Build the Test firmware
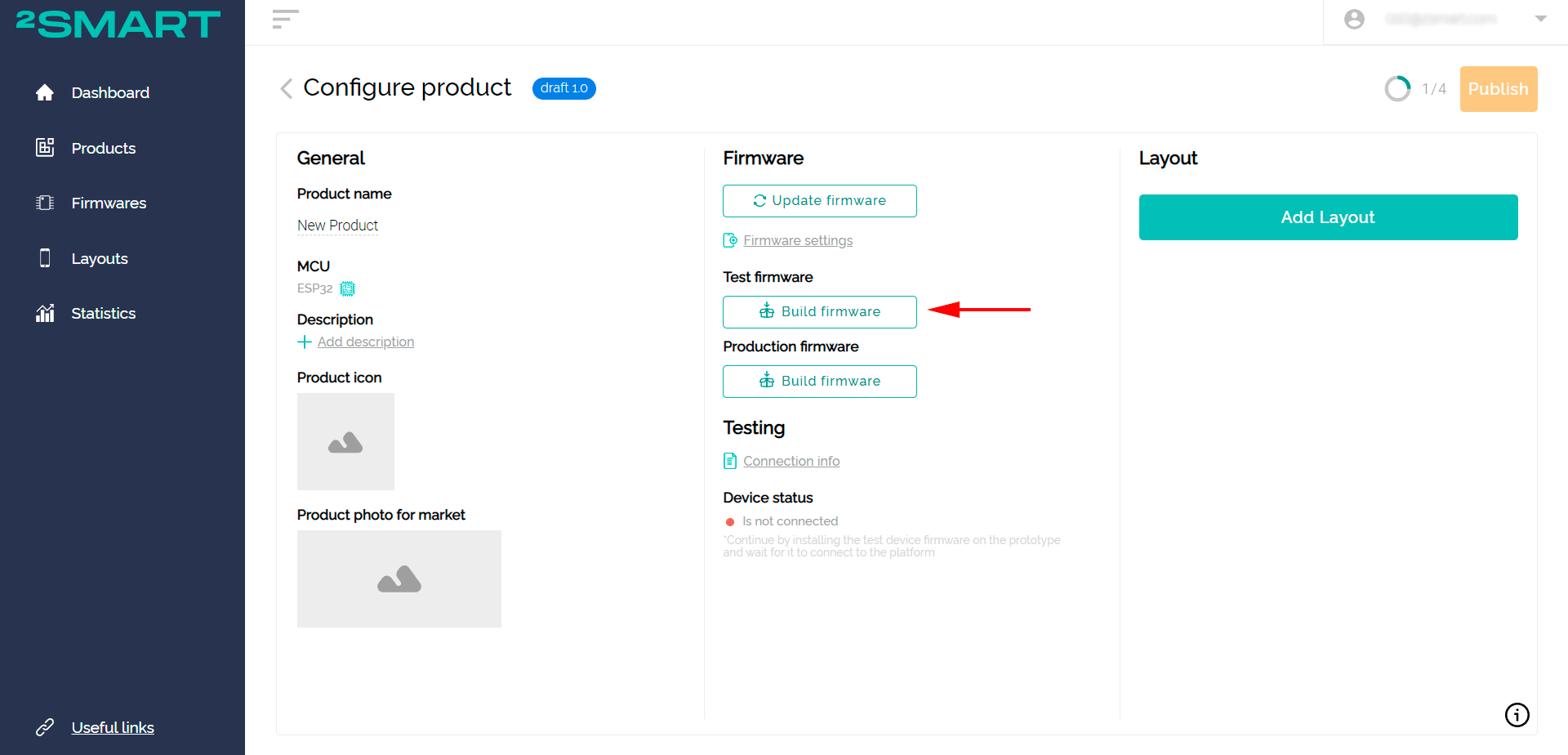This screenshot has height=755, width=1568. pyautogui.click(x=819, y=312)
